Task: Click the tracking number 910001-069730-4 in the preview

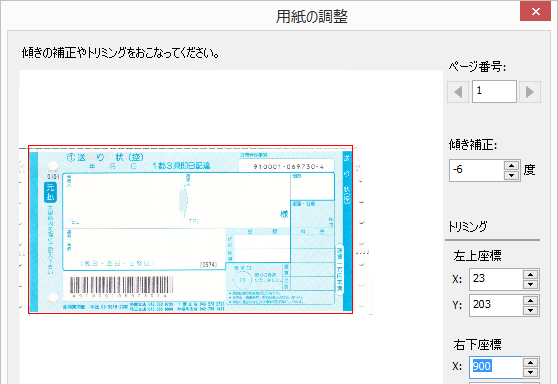Action: (x=289, y=167)
